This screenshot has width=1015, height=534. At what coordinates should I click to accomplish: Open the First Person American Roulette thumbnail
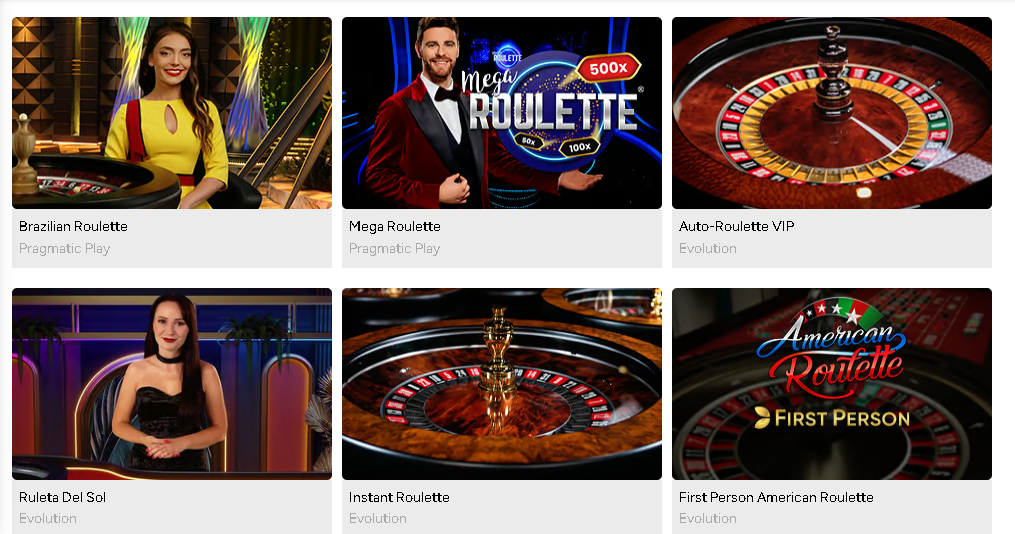point(832,384)
